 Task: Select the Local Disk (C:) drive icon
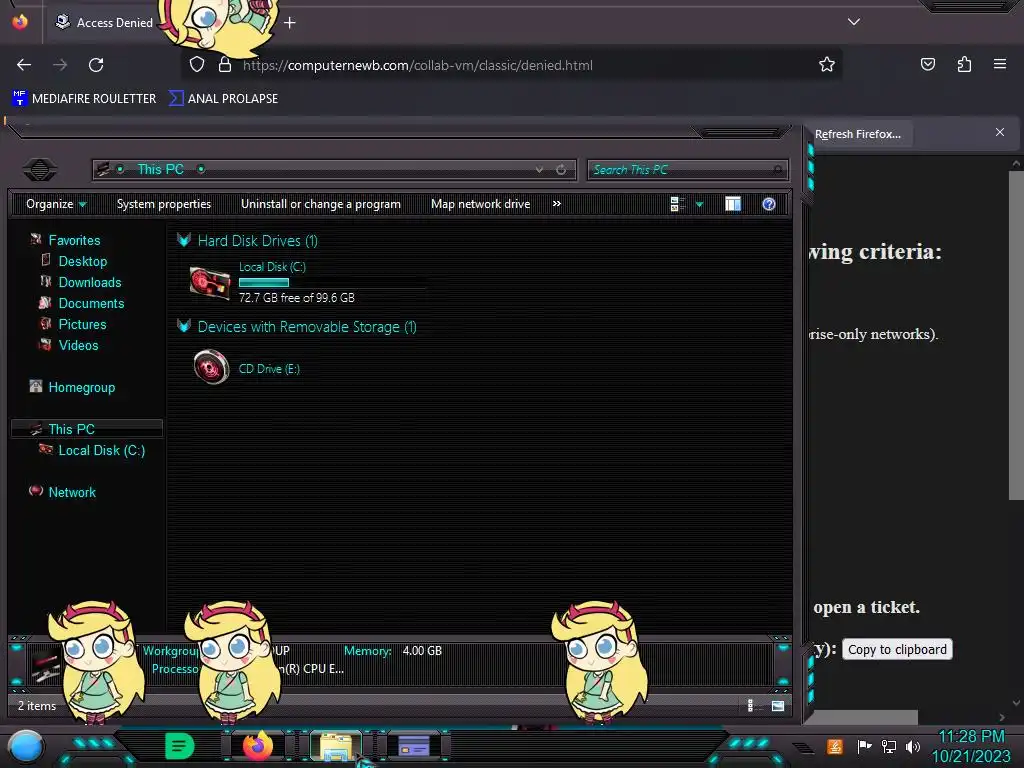click(x=210, y=283)
